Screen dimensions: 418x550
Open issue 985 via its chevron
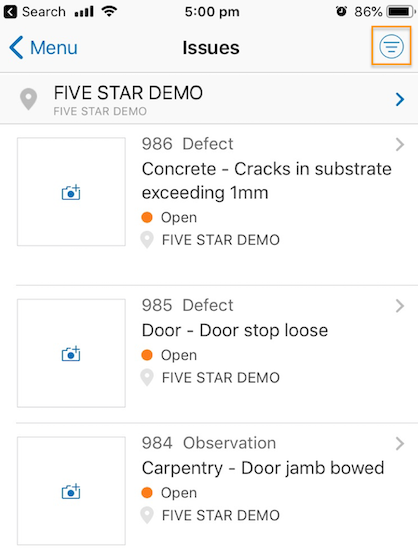click(400, 306)
